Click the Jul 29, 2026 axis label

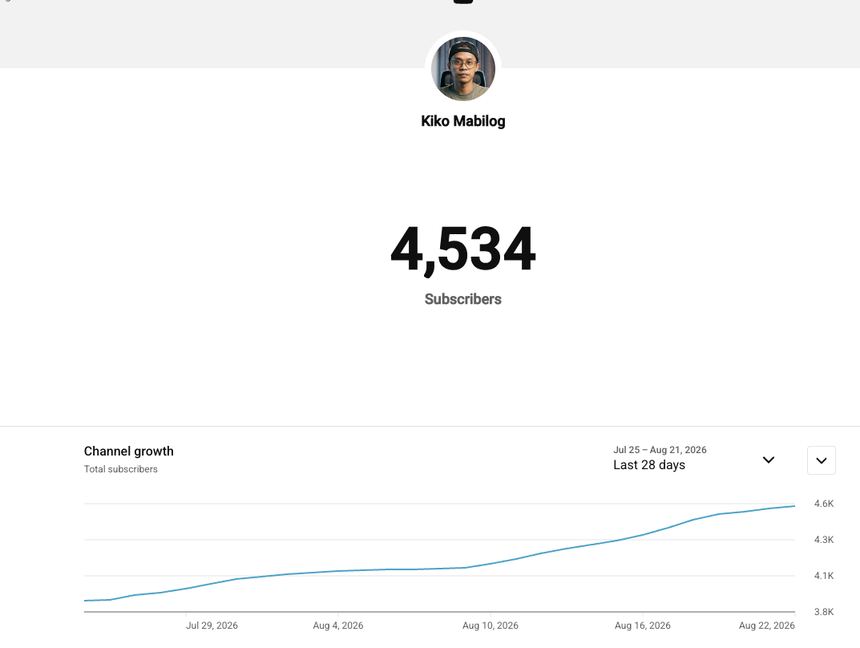(212, 626)
